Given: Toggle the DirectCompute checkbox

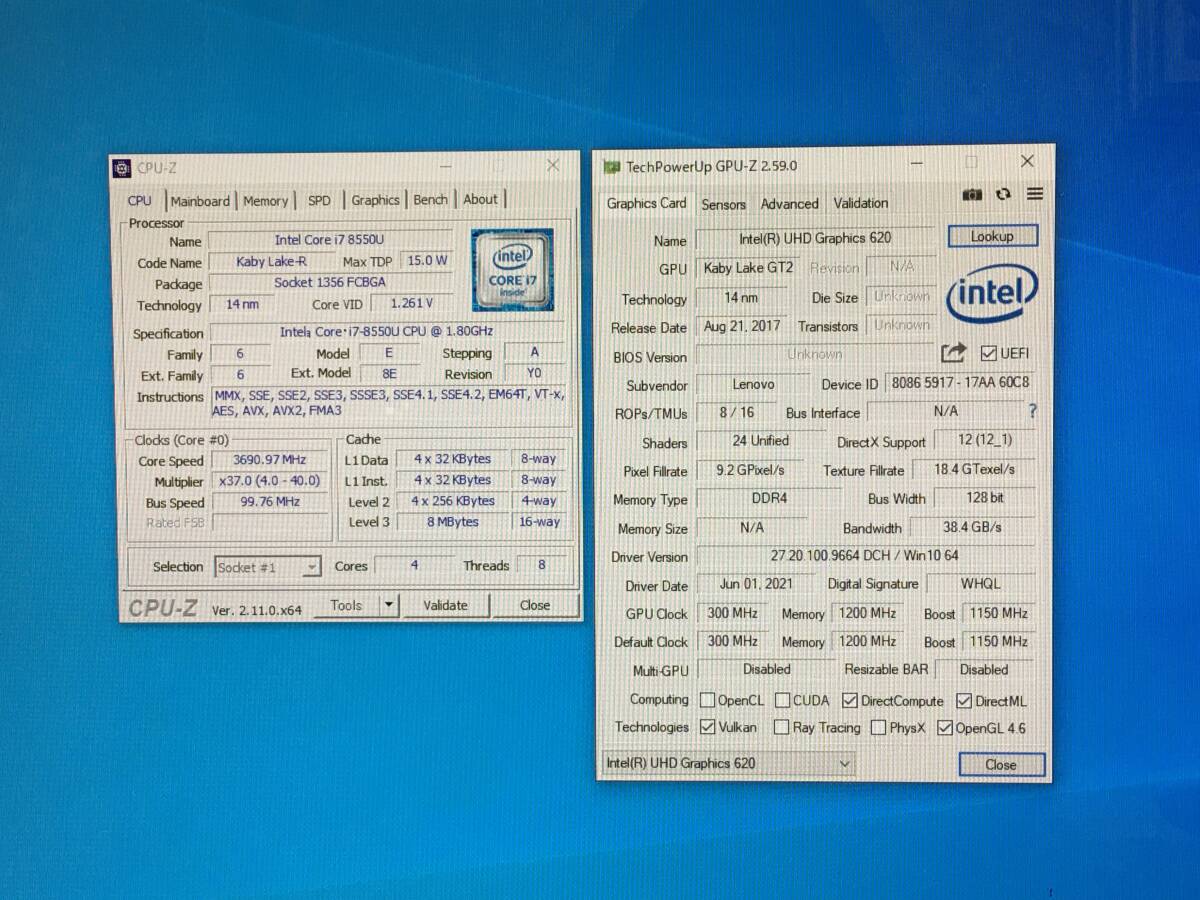Looking at the screenshot, I should [x=850, y=701].
